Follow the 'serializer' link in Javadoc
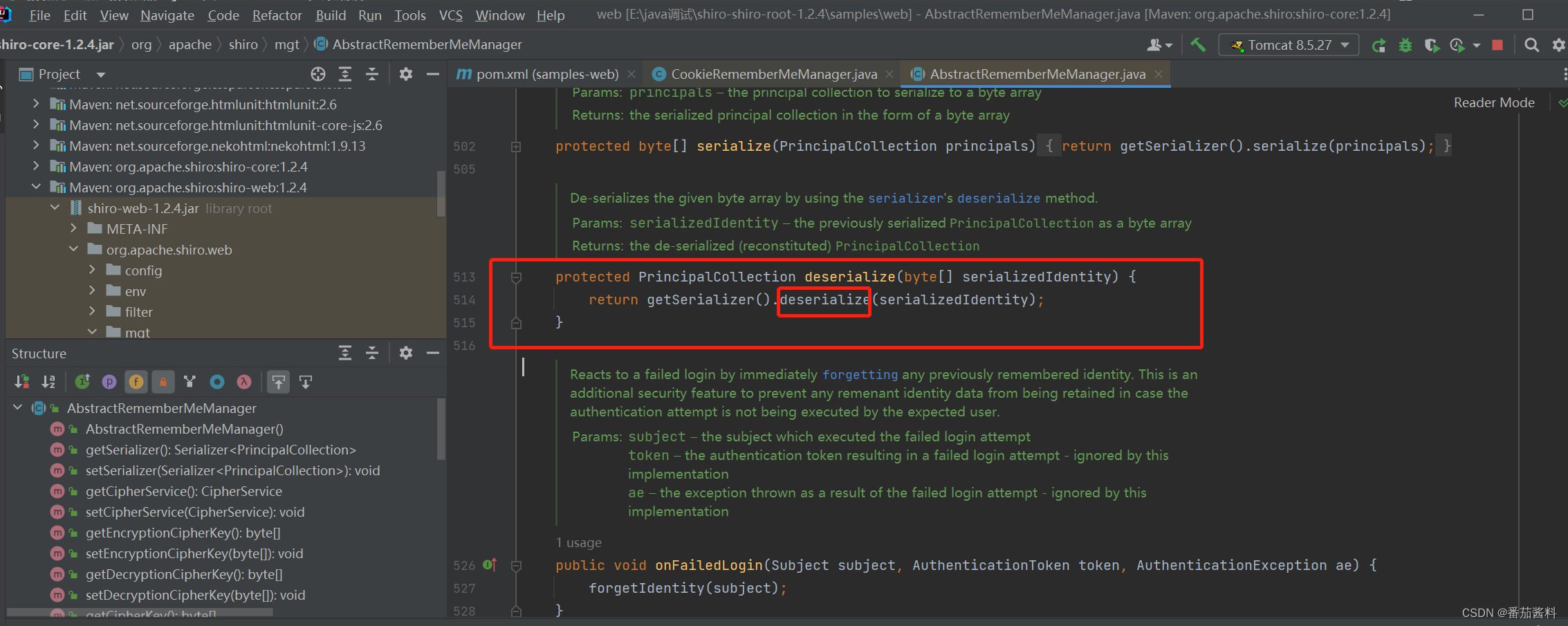The width and height of the screenshot is (1568, 626). (x=905, y=198)
